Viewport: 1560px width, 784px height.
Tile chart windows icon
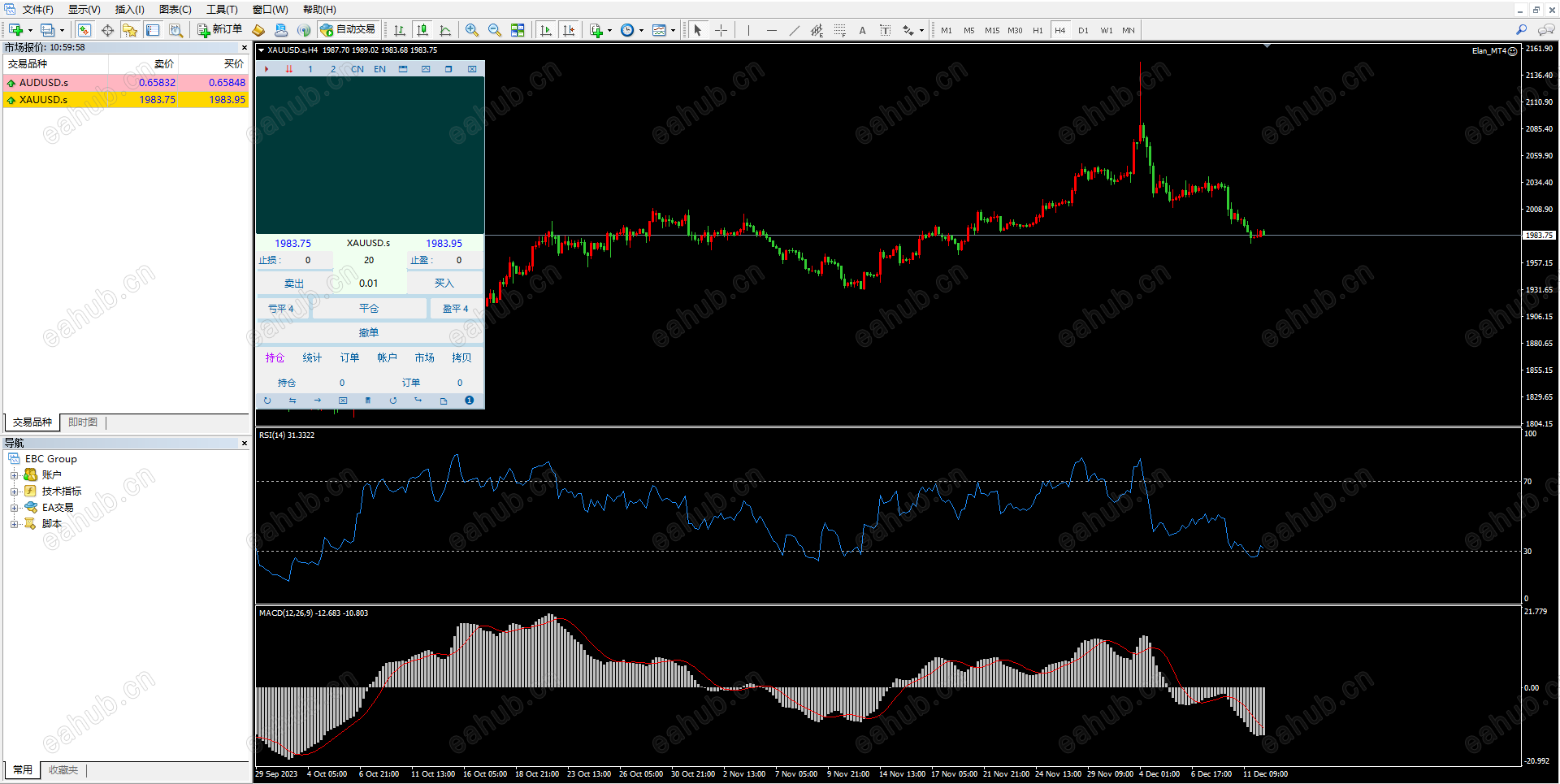518,30
